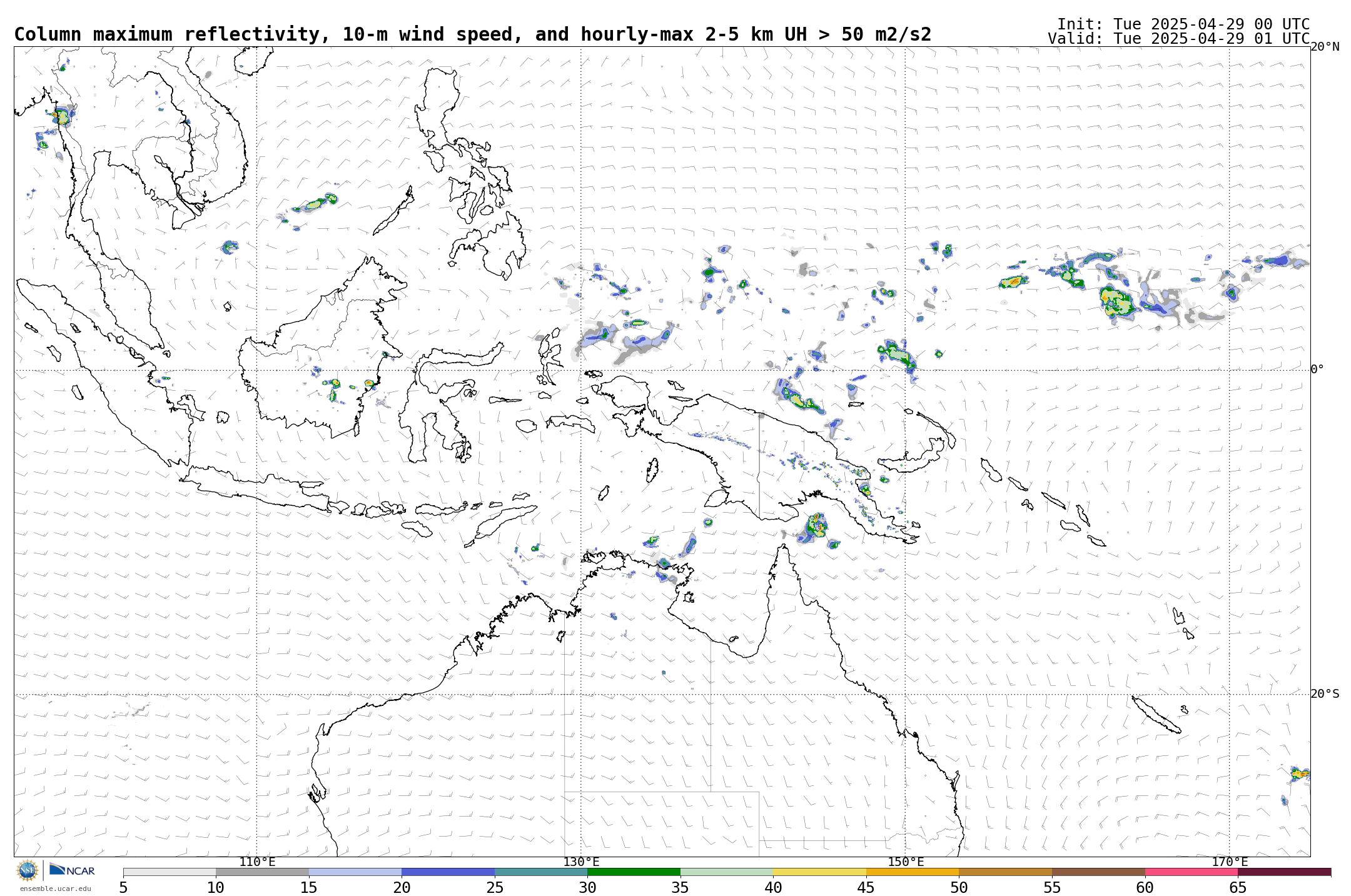Click the 130°E longitude label
This screenshot has height=896, width=1351.
(581, 862)
